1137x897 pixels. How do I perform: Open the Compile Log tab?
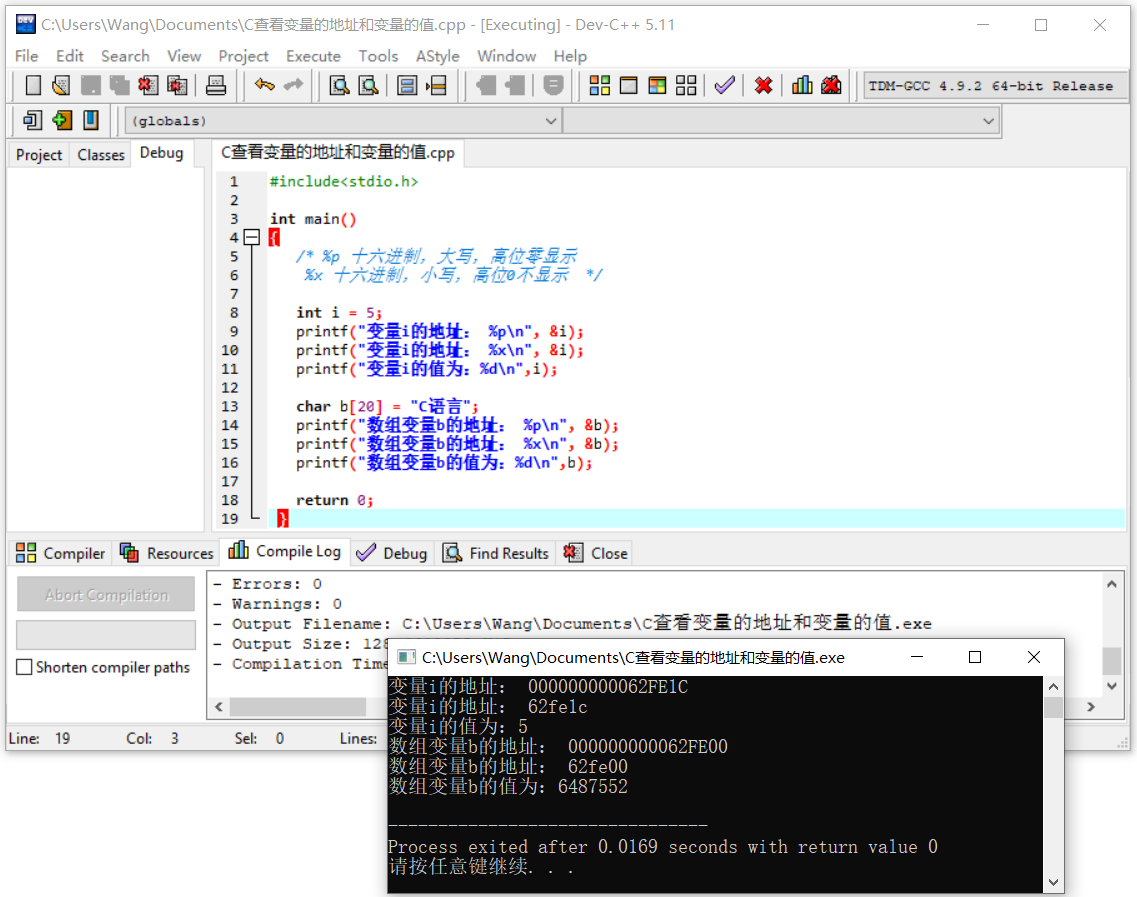pyautogui.click(x=285, y=551)
